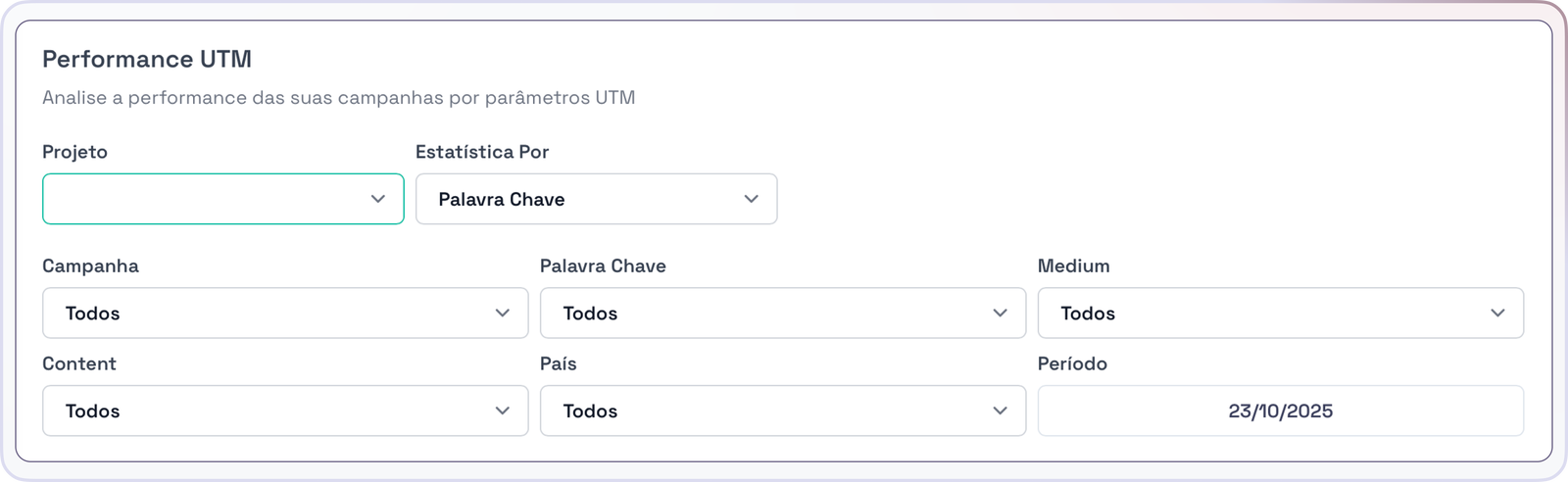Click the Performance UTM heading
This screenshot has width=1568, height=482.
click(147, 59)
